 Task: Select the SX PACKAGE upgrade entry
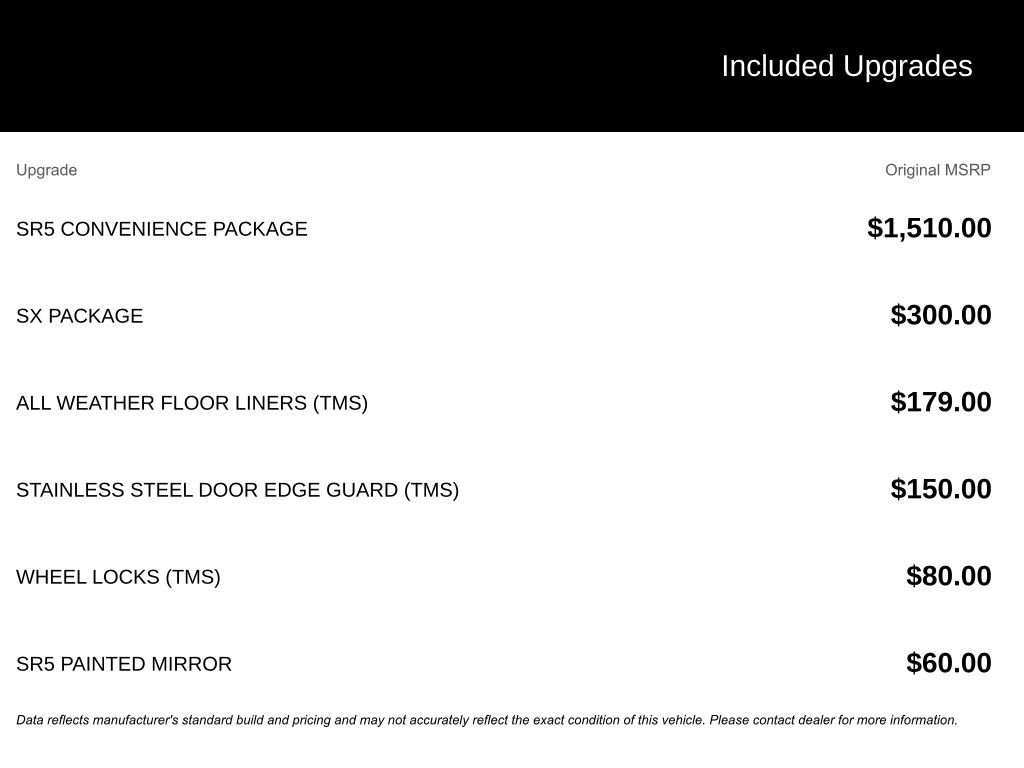point(79,316)
